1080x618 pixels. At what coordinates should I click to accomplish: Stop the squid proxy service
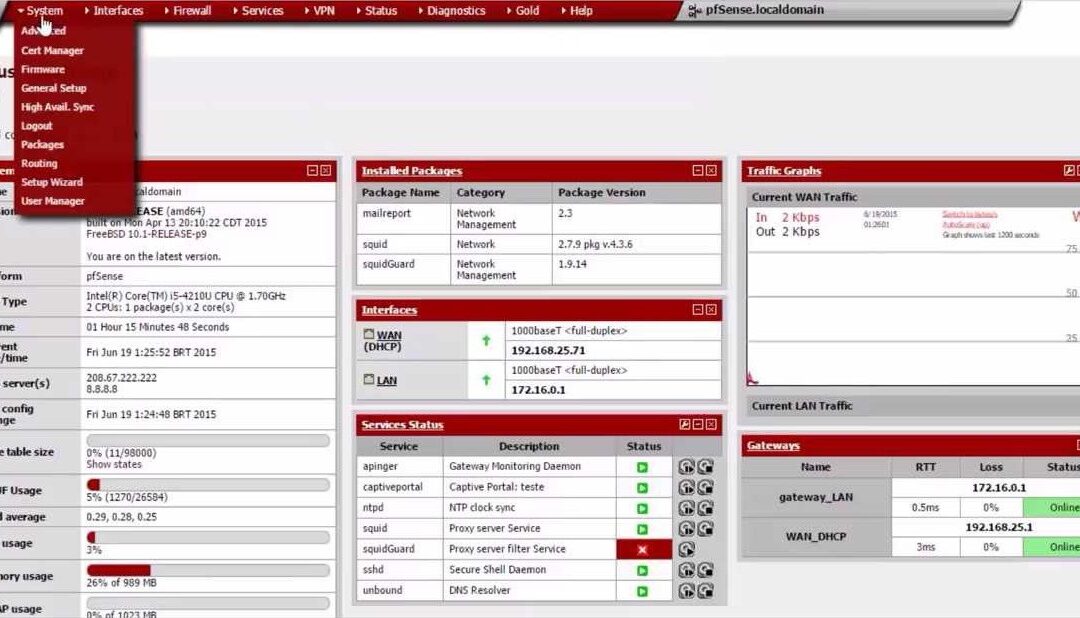(x=706, y=529)
